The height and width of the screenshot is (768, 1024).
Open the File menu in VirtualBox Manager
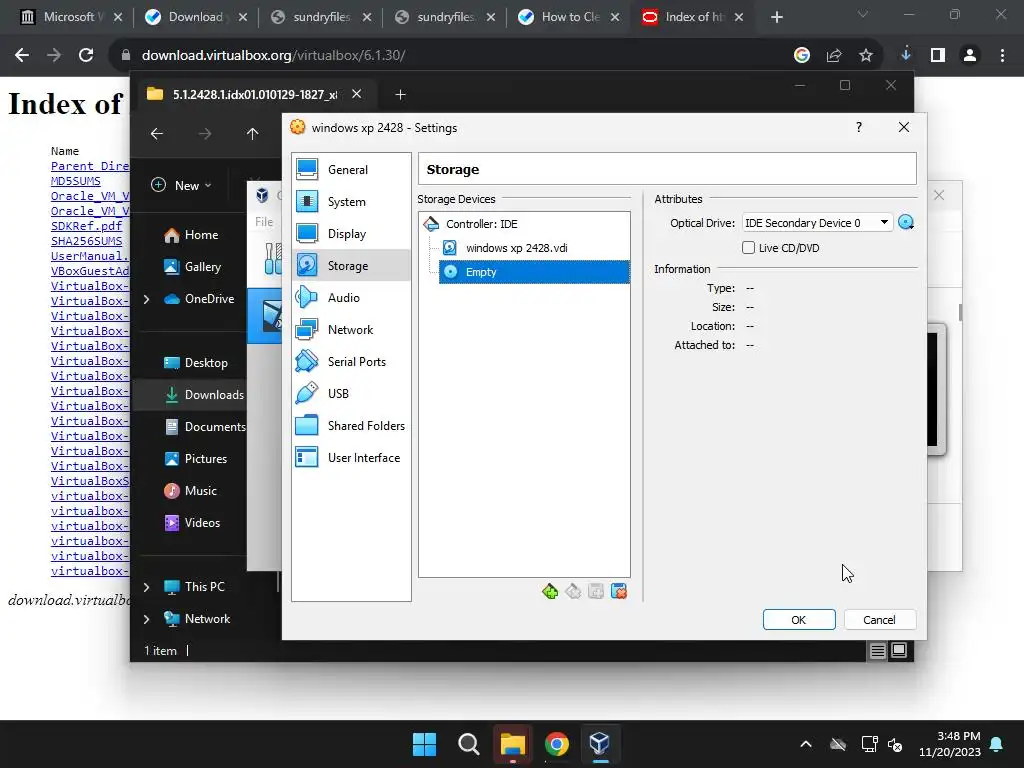click(x=264, y=222)
